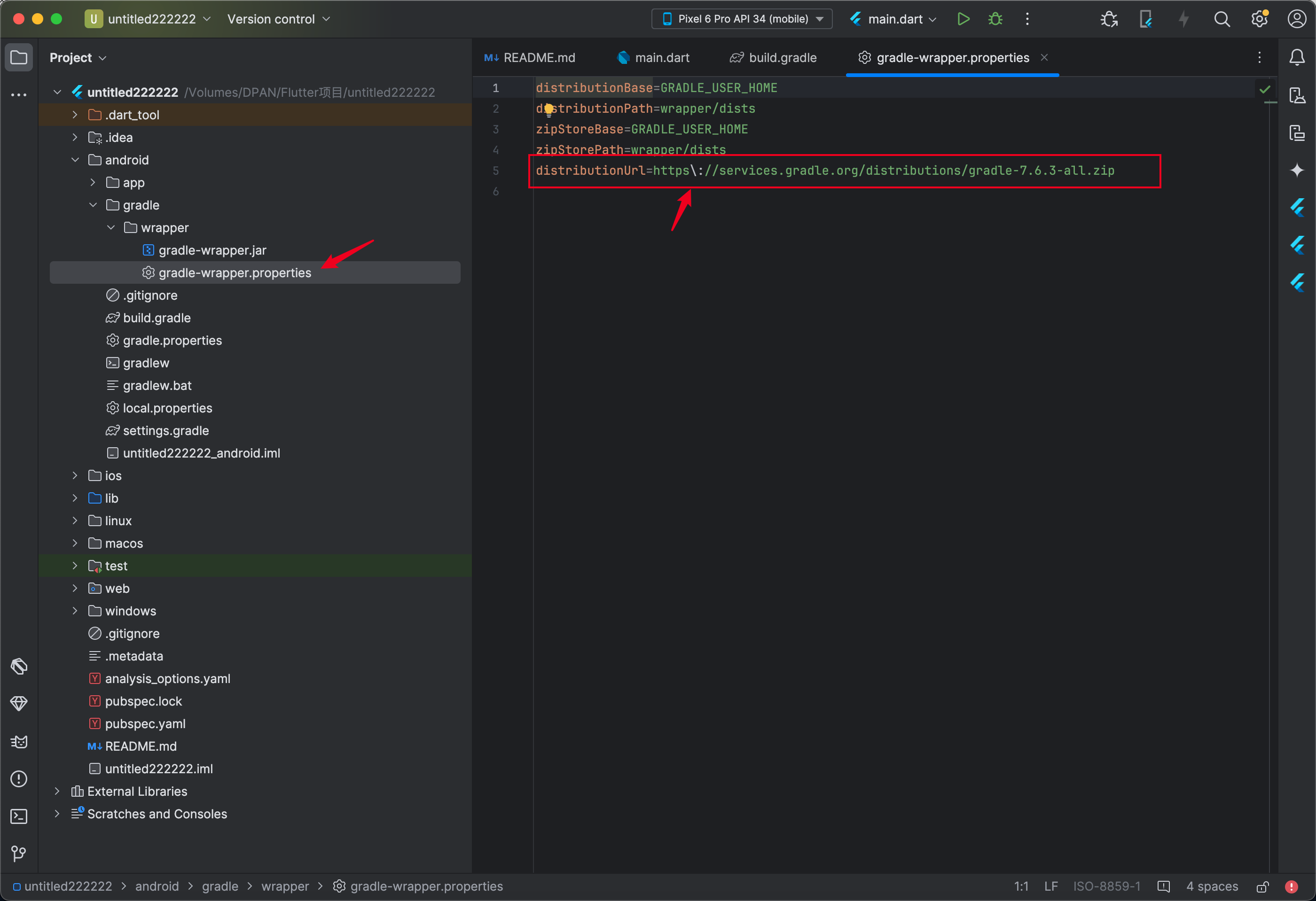Open the Notifications bell panel

point(1297,57)
